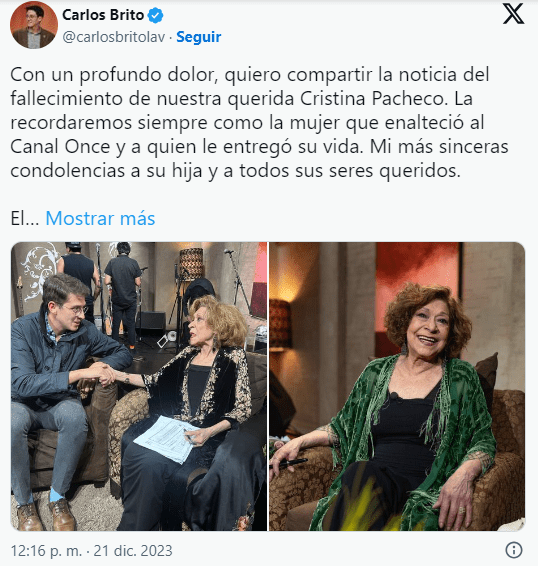Click the X logo icon

(x=513, y=14)
